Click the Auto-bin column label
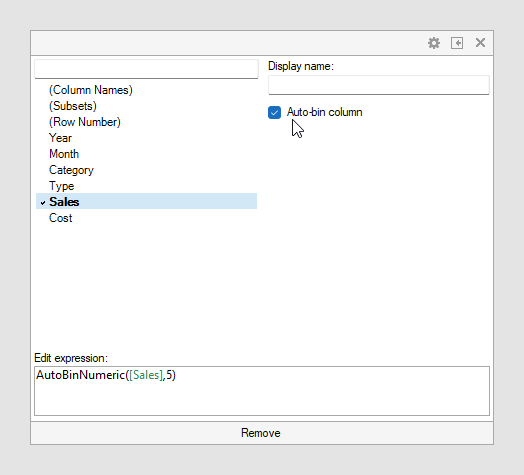The width and height of the screenshot is (524, 475). pyautogui.click(x=324, y=112)
